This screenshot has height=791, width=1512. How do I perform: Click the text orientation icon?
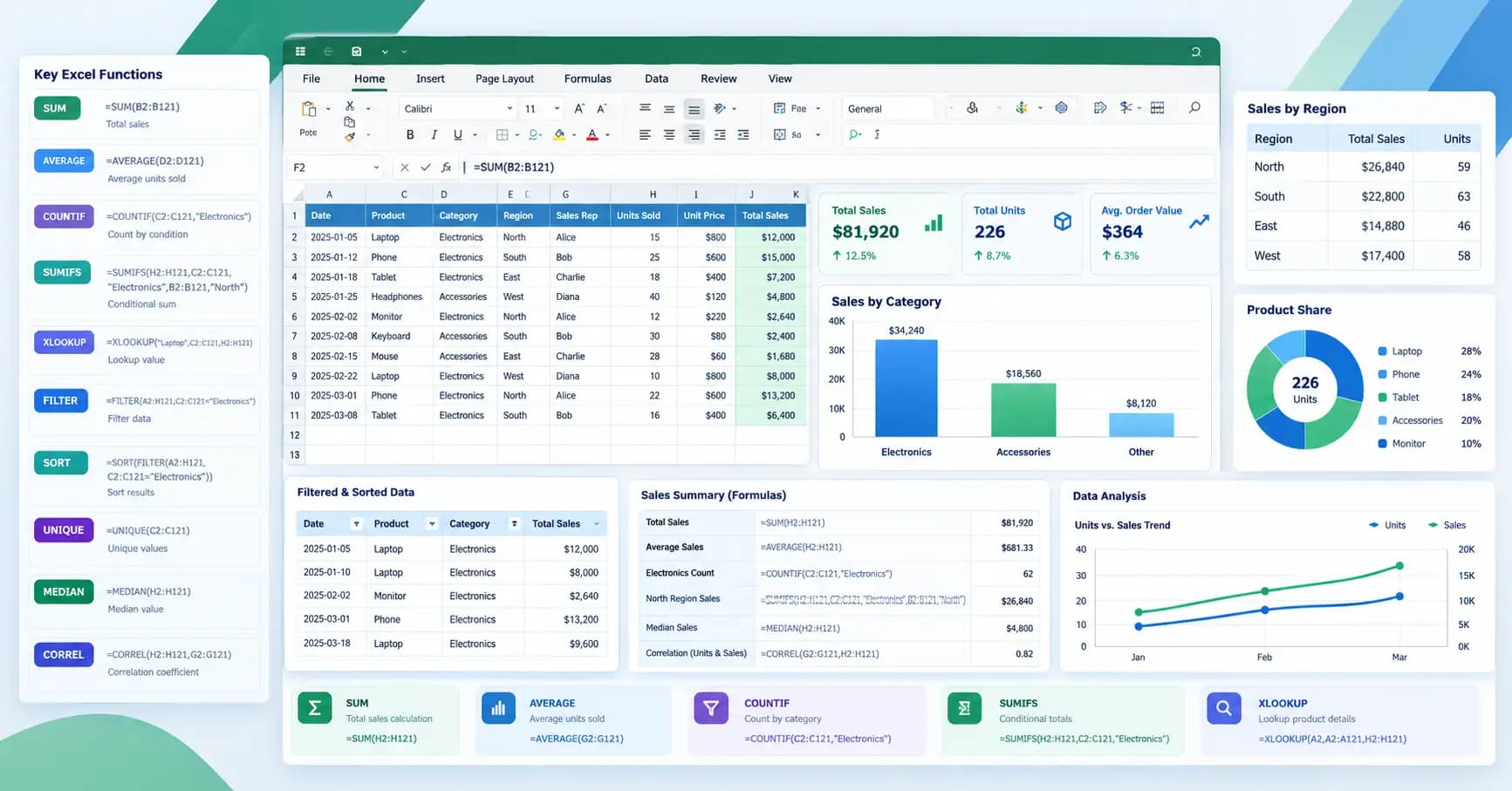tap(719, 109)
